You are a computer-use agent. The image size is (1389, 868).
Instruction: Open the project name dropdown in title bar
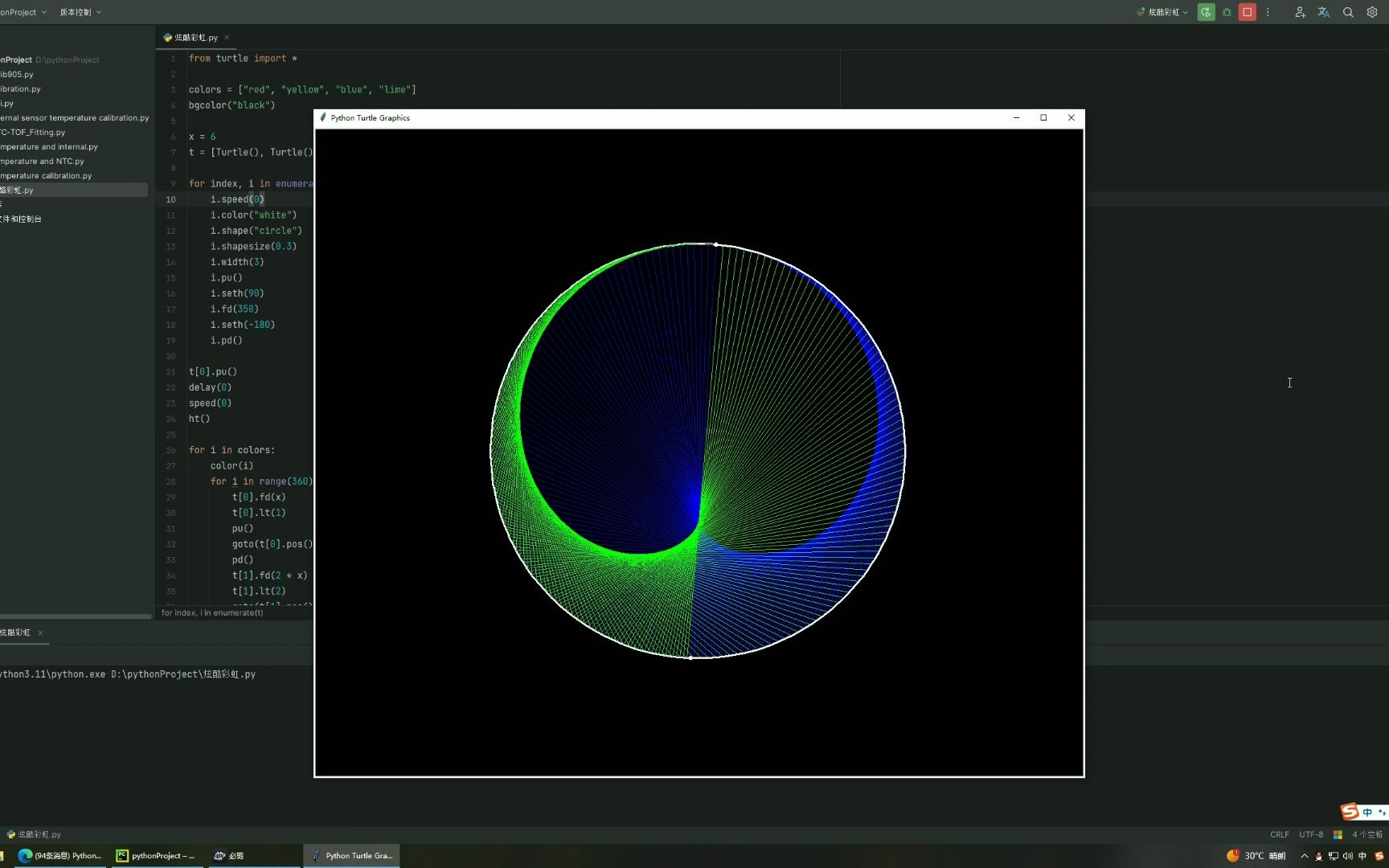pos(23,12)
